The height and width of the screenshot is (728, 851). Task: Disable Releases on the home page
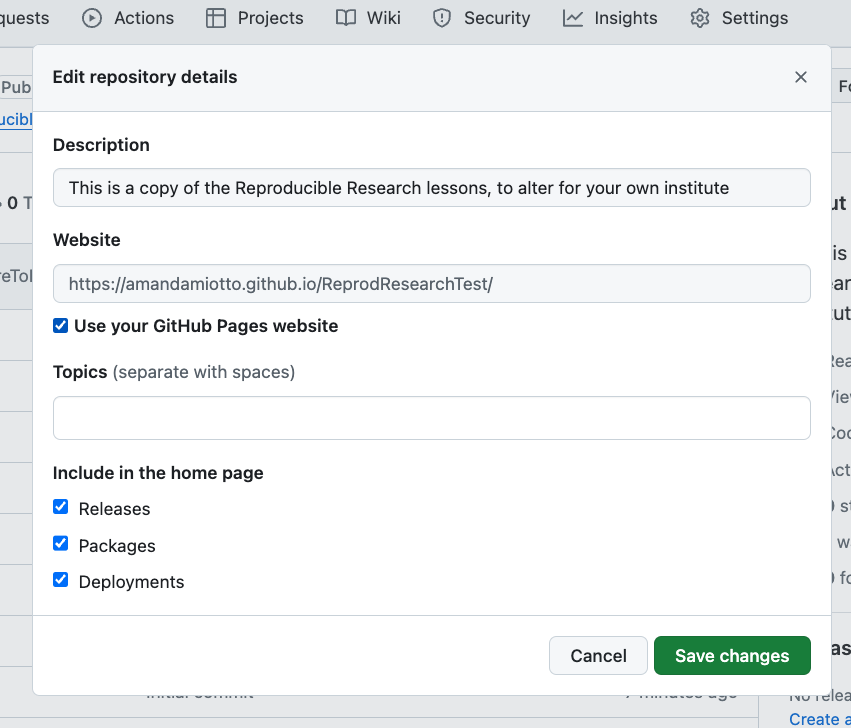pyautogui.click(x=61, y=507)
